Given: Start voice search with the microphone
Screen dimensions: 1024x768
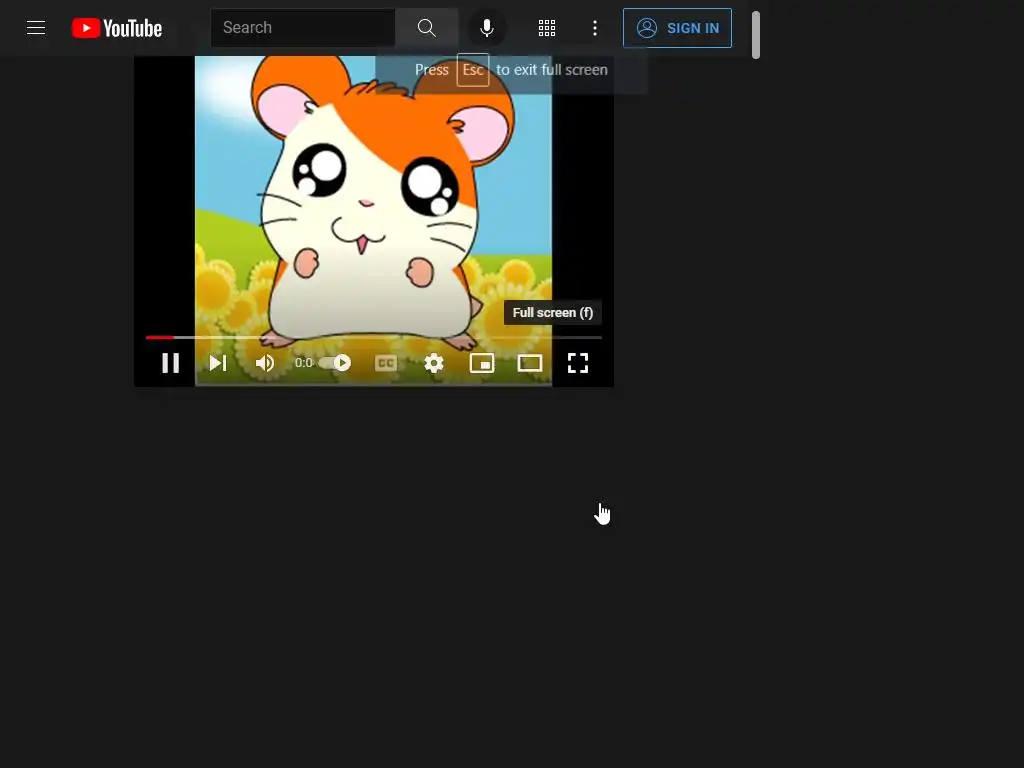Looking at the screenshot, I should click(487, 27).
